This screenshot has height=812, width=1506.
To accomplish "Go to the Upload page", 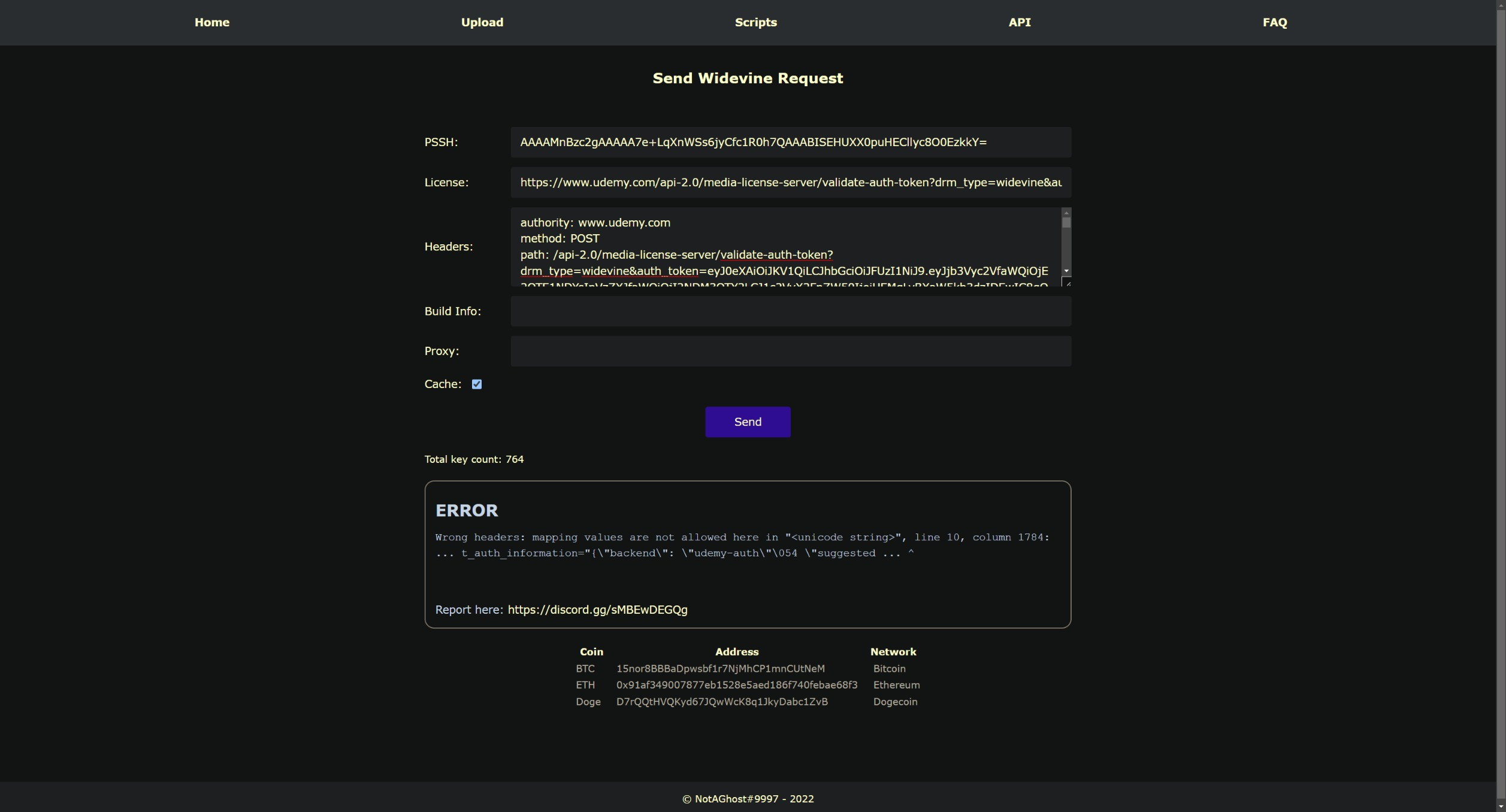I will coord(482,22).
